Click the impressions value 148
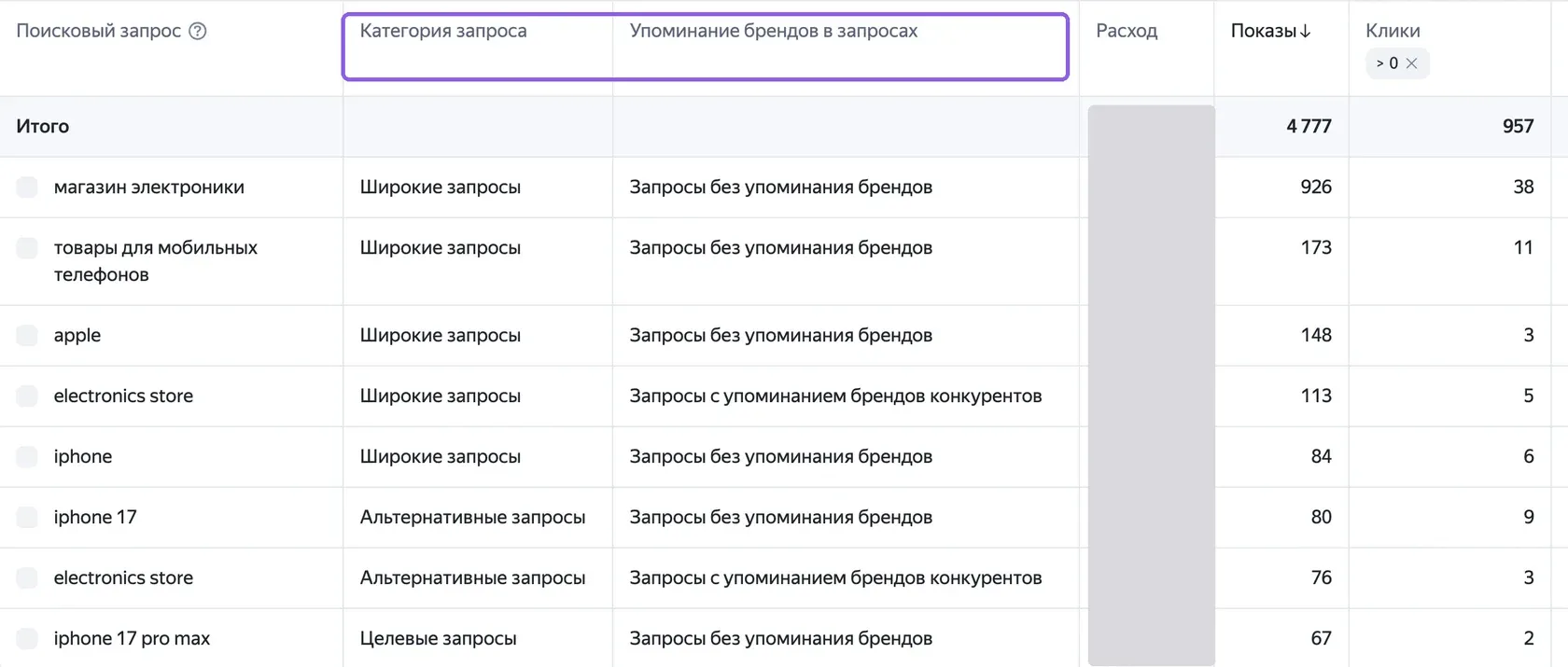This screenshot has width=1568, height=667. pos(1316,335)
